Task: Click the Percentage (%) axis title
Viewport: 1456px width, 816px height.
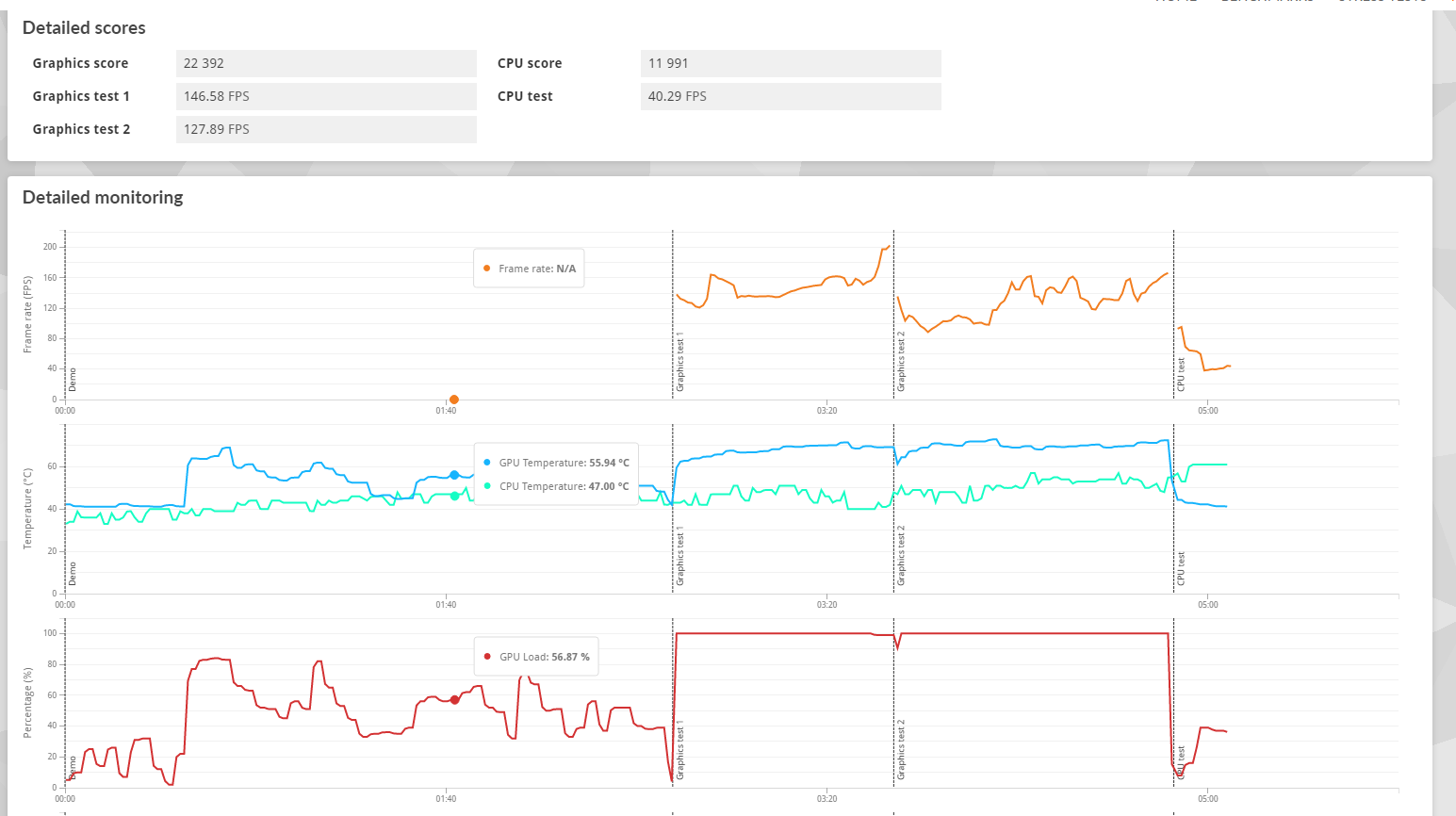Action: [27, 702]
